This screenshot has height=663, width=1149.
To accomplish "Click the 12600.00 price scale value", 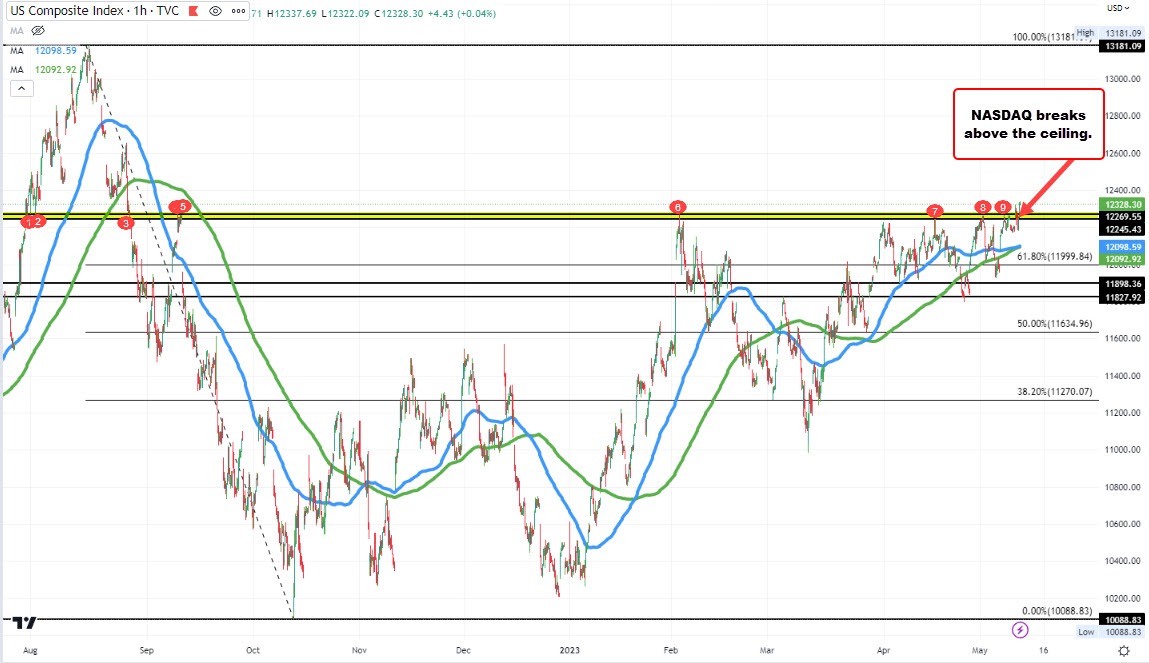I will click(1122, 153).
